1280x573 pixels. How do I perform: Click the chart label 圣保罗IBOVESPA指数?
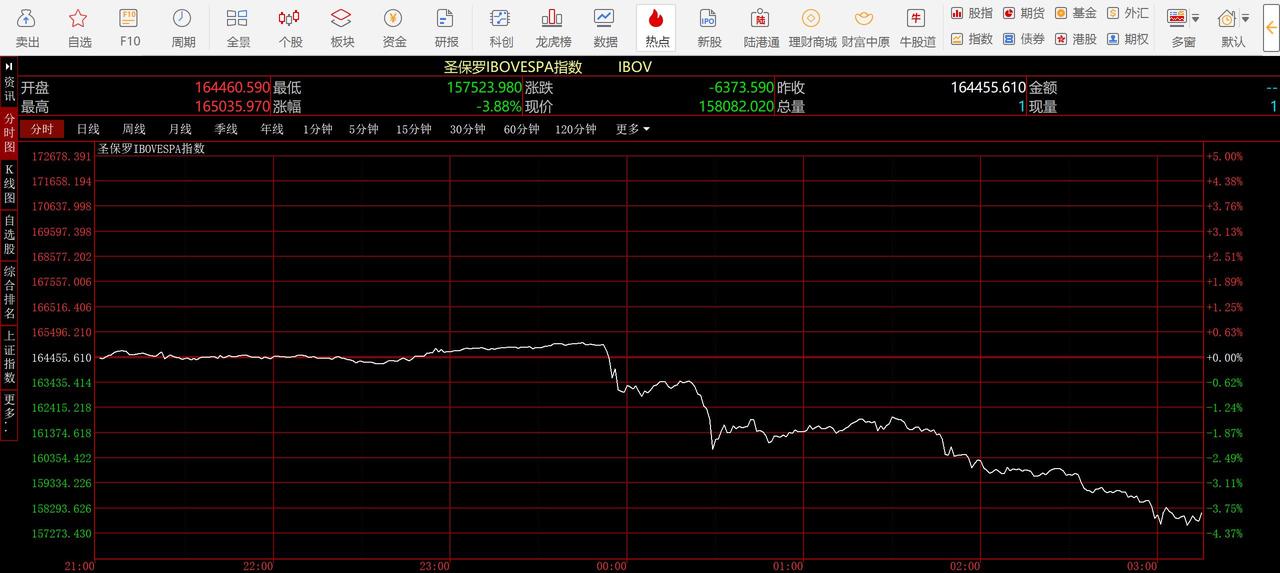coord(151,148)
